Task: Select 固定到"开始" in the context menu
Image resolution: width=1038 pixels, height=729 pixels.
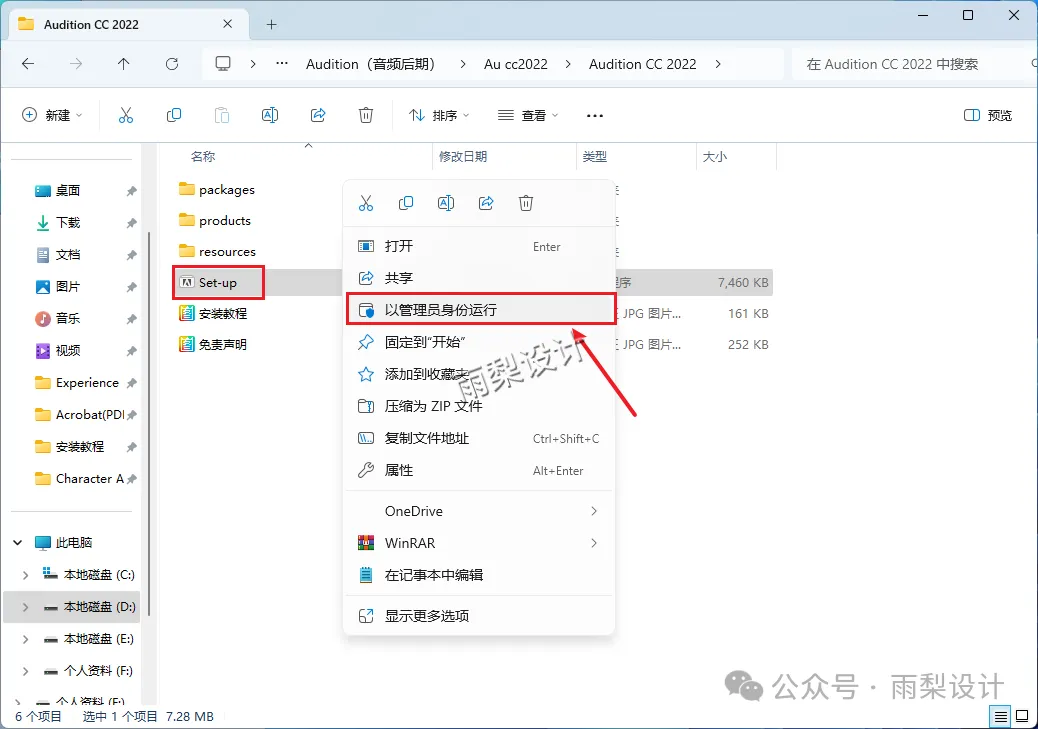Action: pos(479,342)
